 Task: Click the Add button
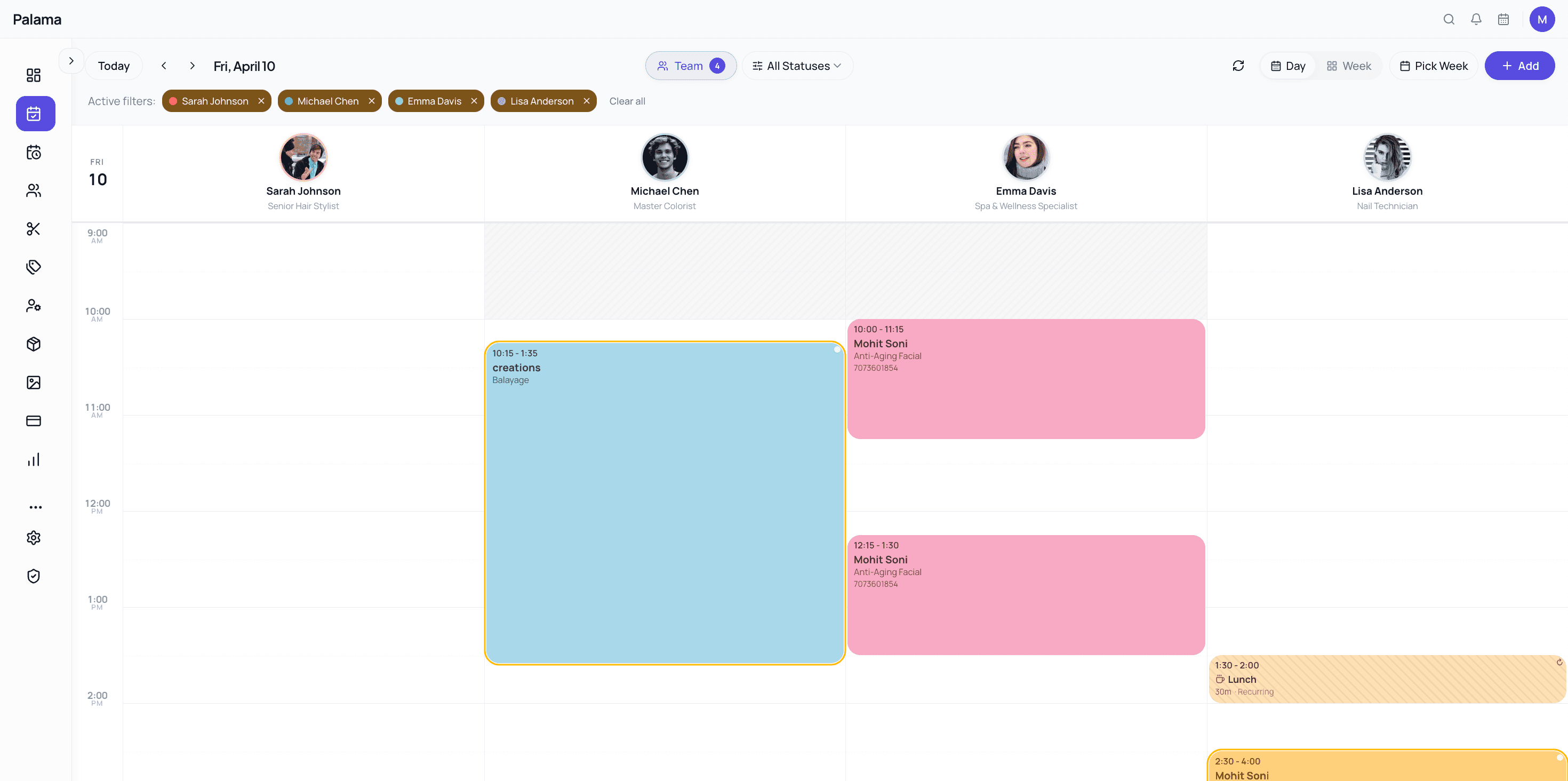point(1519,66)
